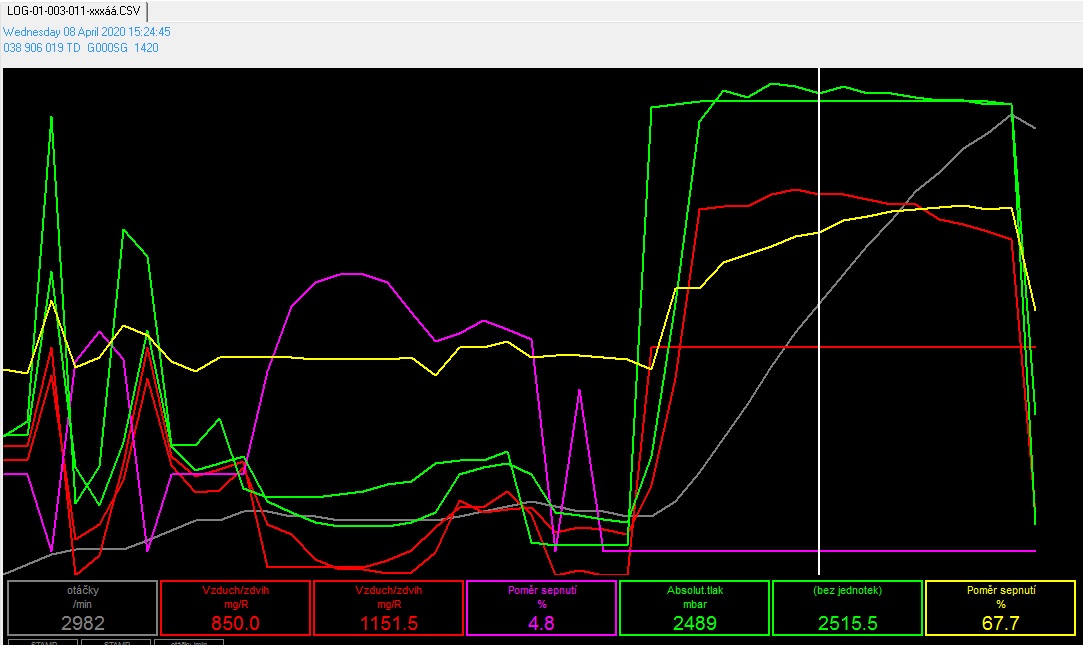Select the red Vzduch/zdvih box showing 850.0
The width and height of the screenshot is (1083, 645).
click(235, 607)
